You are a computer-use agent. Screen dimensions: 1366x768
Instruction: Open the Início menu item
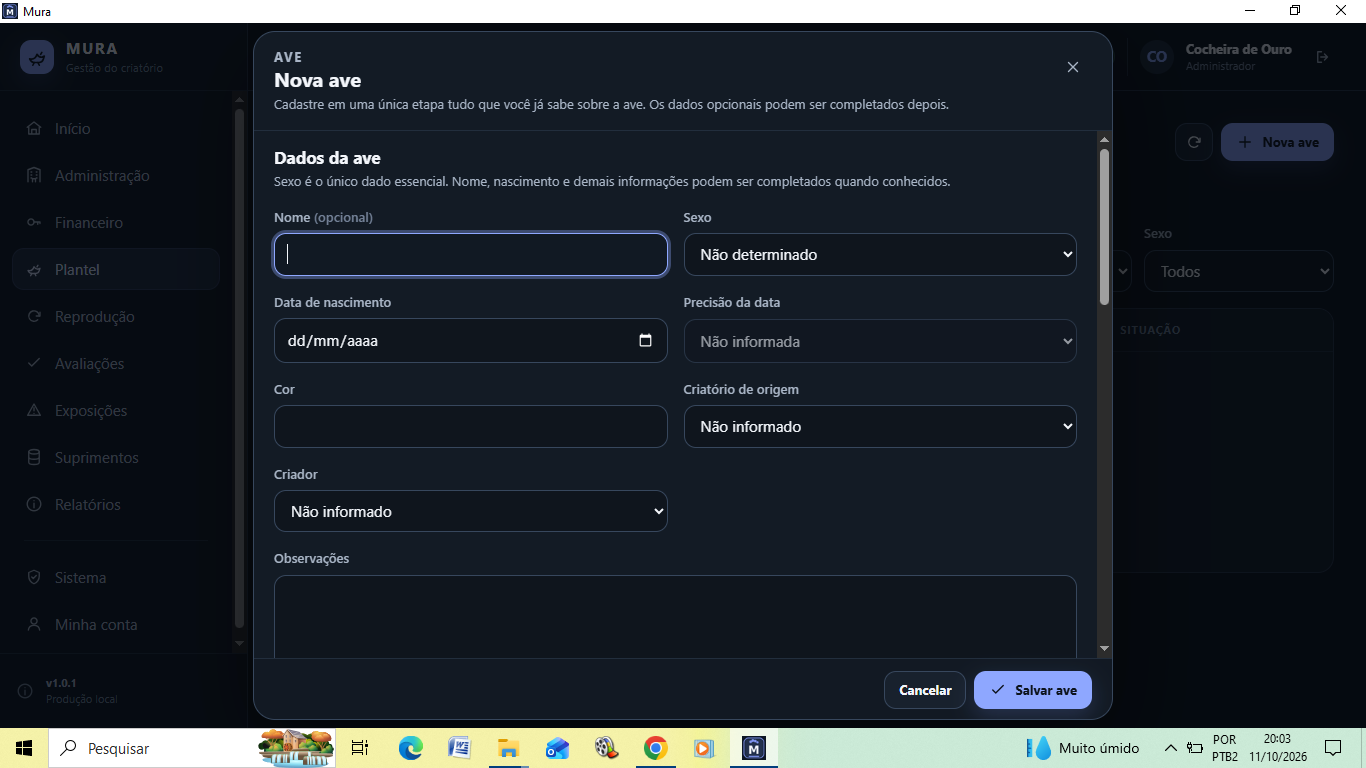[x=116, y=129]
